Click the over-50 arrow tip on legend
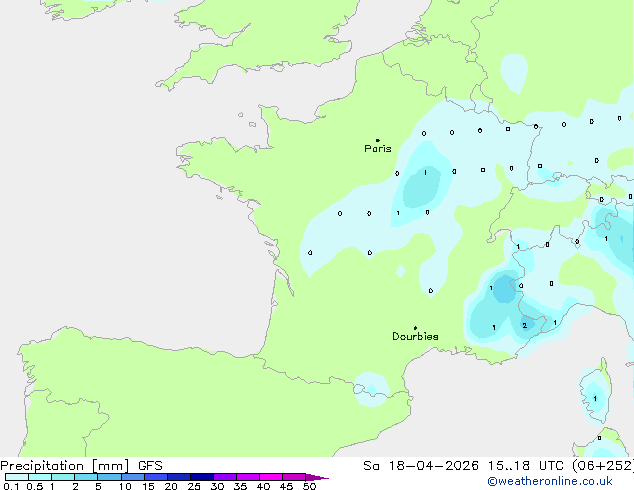634x490 pixels. pyautogui.click(x=317, y=477)
